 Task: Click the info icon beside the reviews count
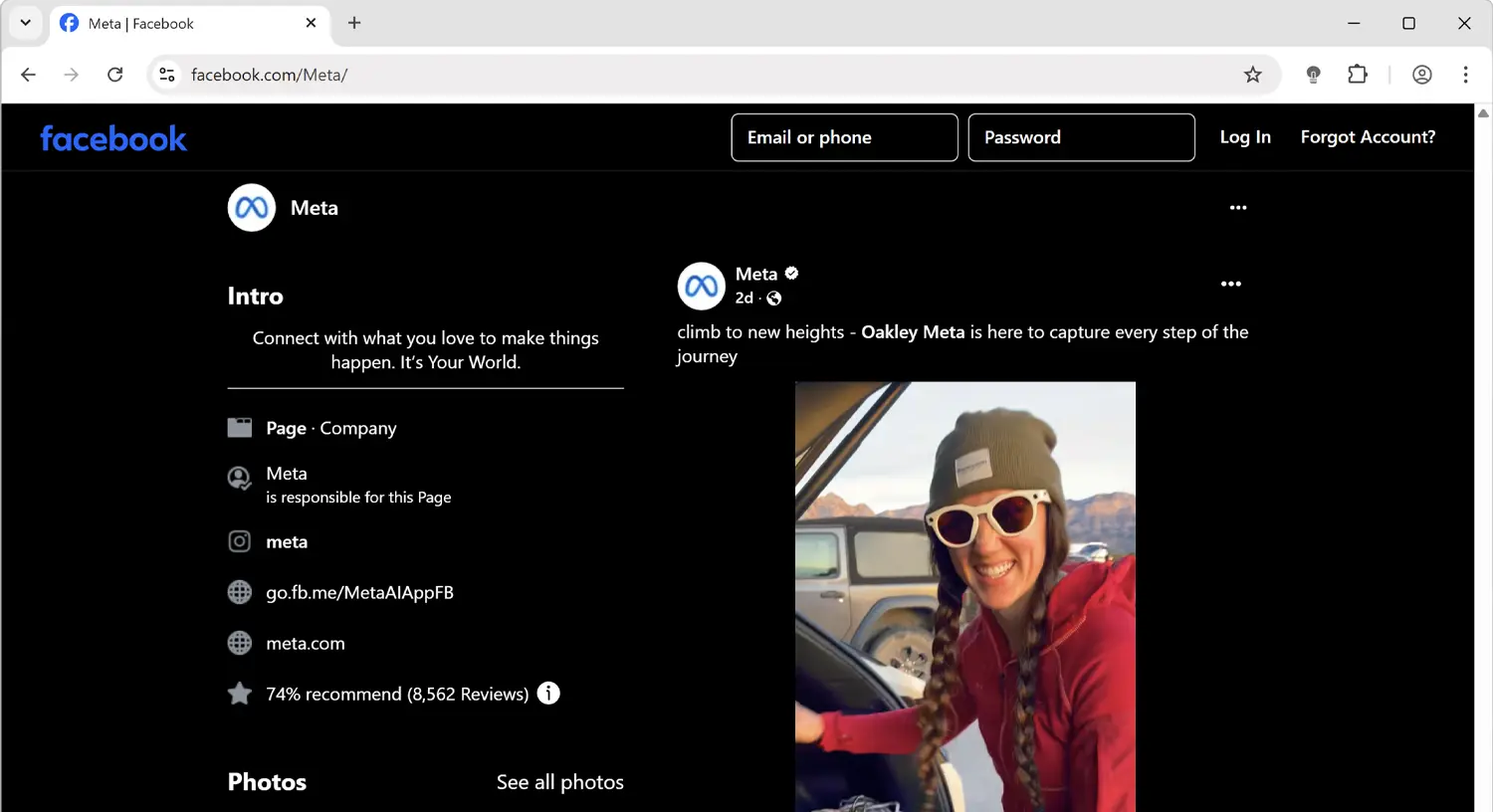pyautogui.click(x=547, y=693)
